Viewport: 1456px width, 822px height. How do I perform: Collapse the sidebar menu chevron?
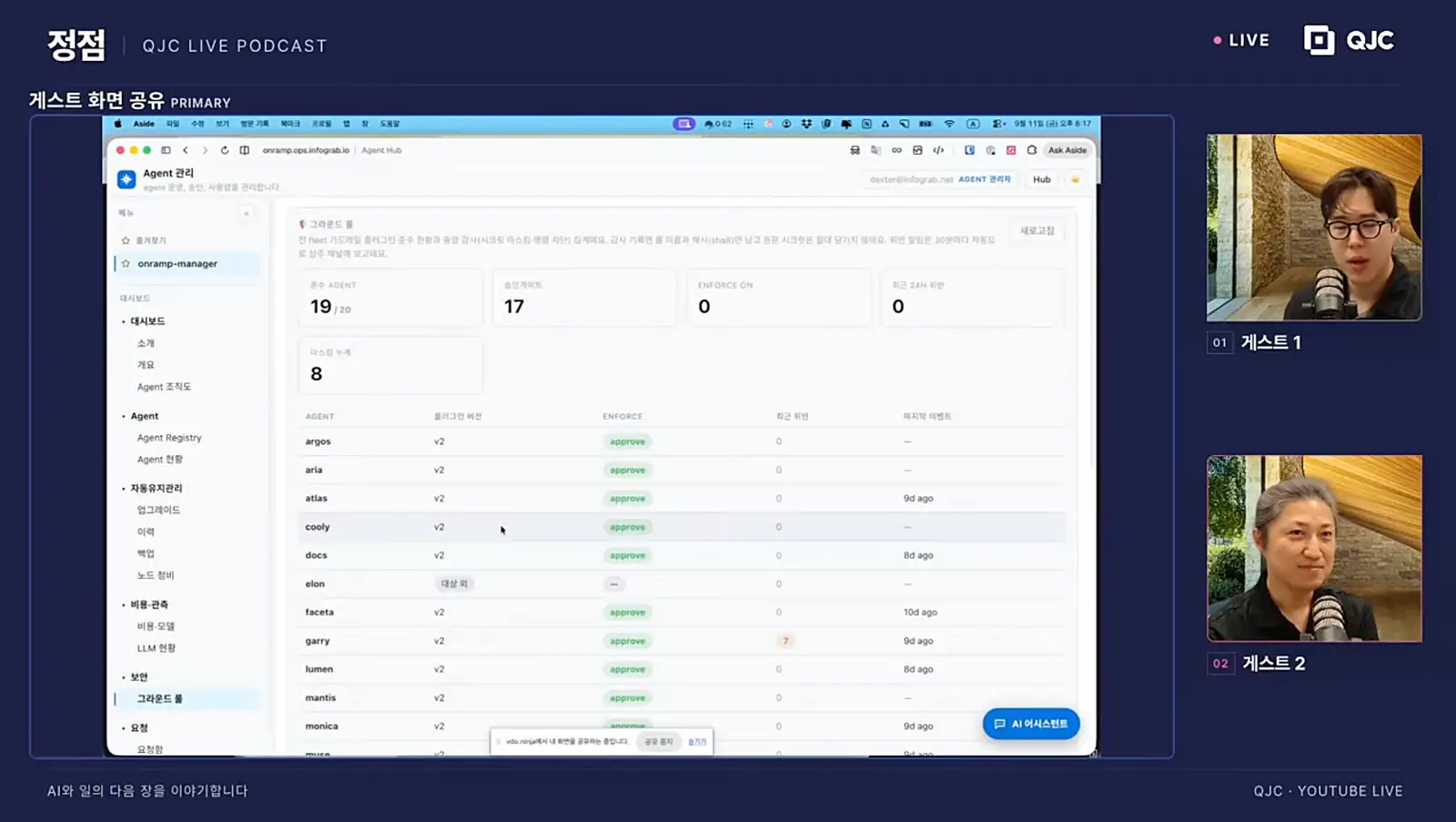247,214
